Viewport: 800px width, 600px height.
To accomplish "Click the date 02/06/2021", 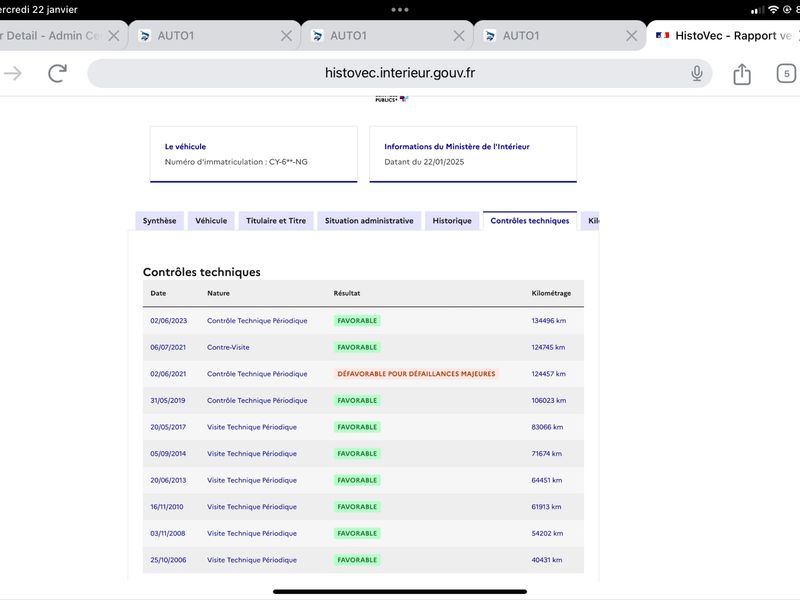I will click(168, 374).
